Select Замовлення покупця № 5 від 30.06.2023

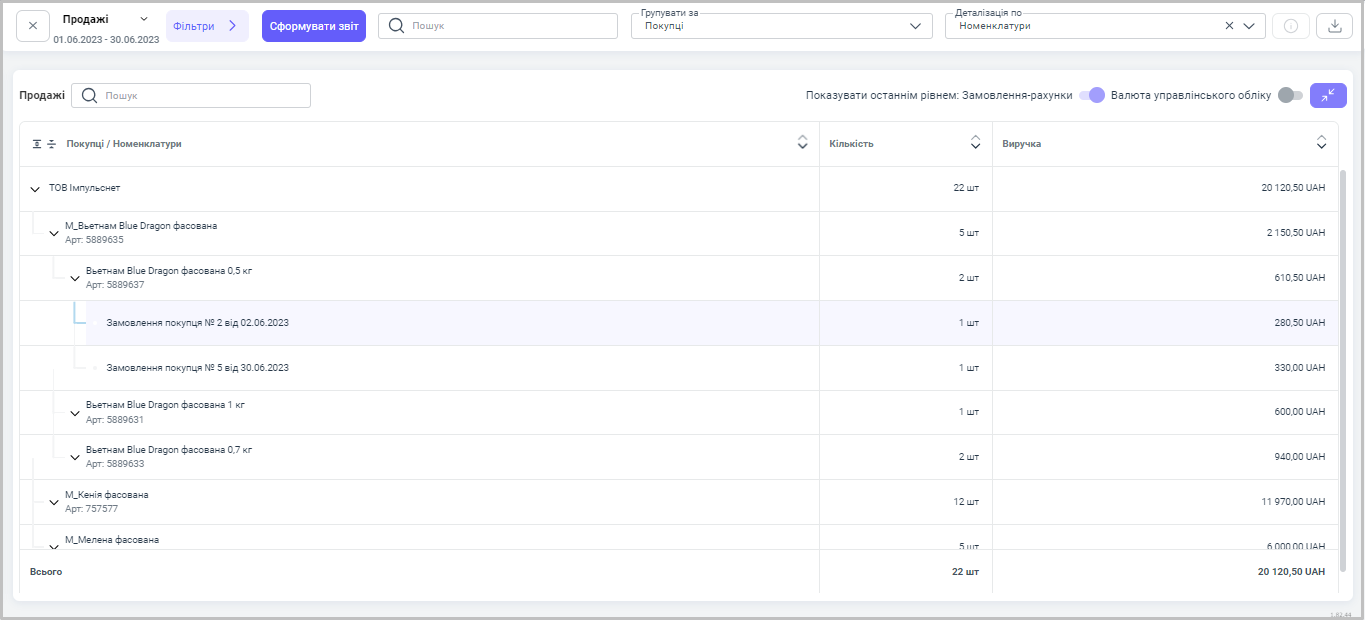[x=197, y=368]
